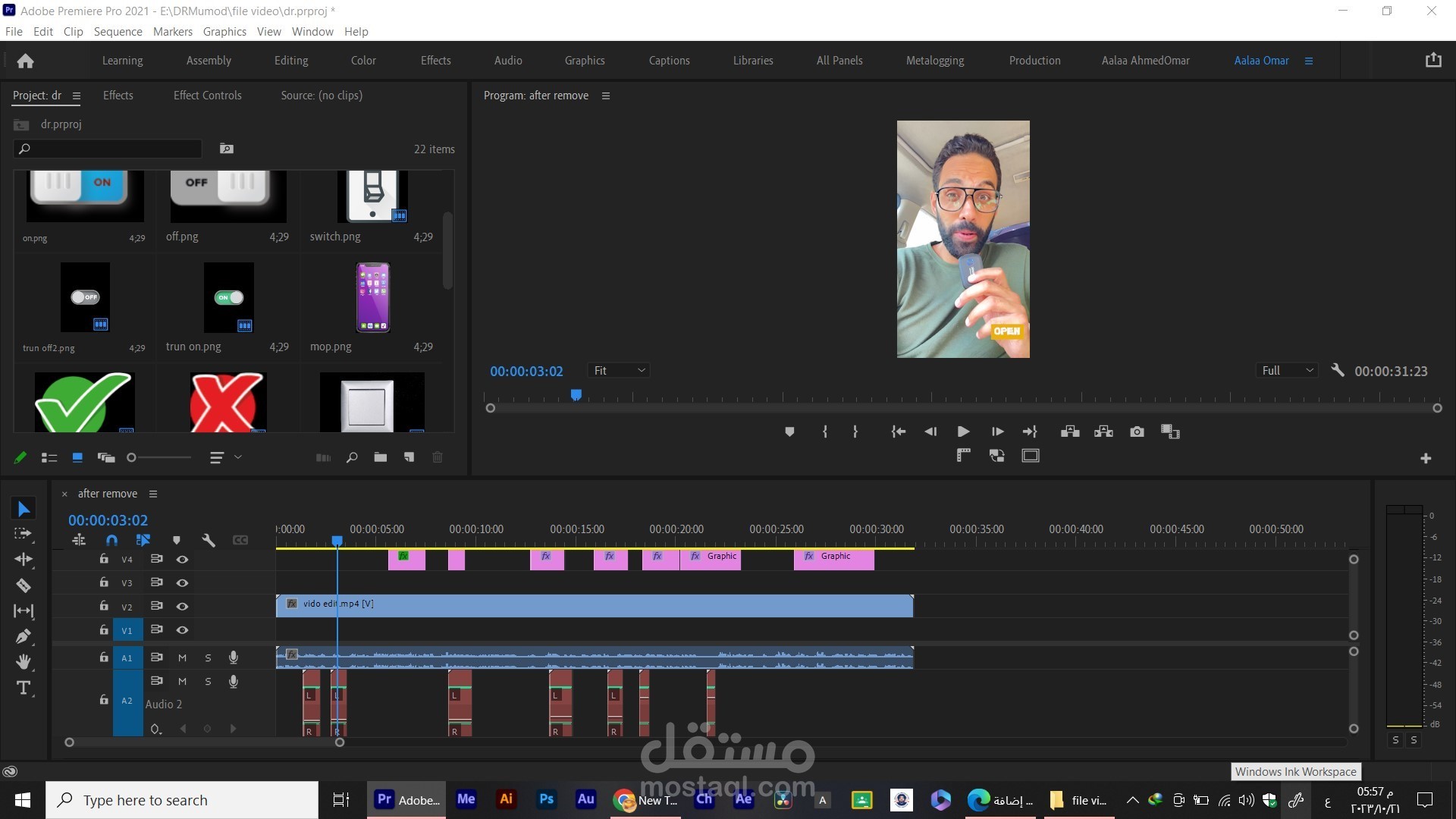Screen dimensions: 1456x819
Task: Switch to the Color workspace
Action: (363, 61)
